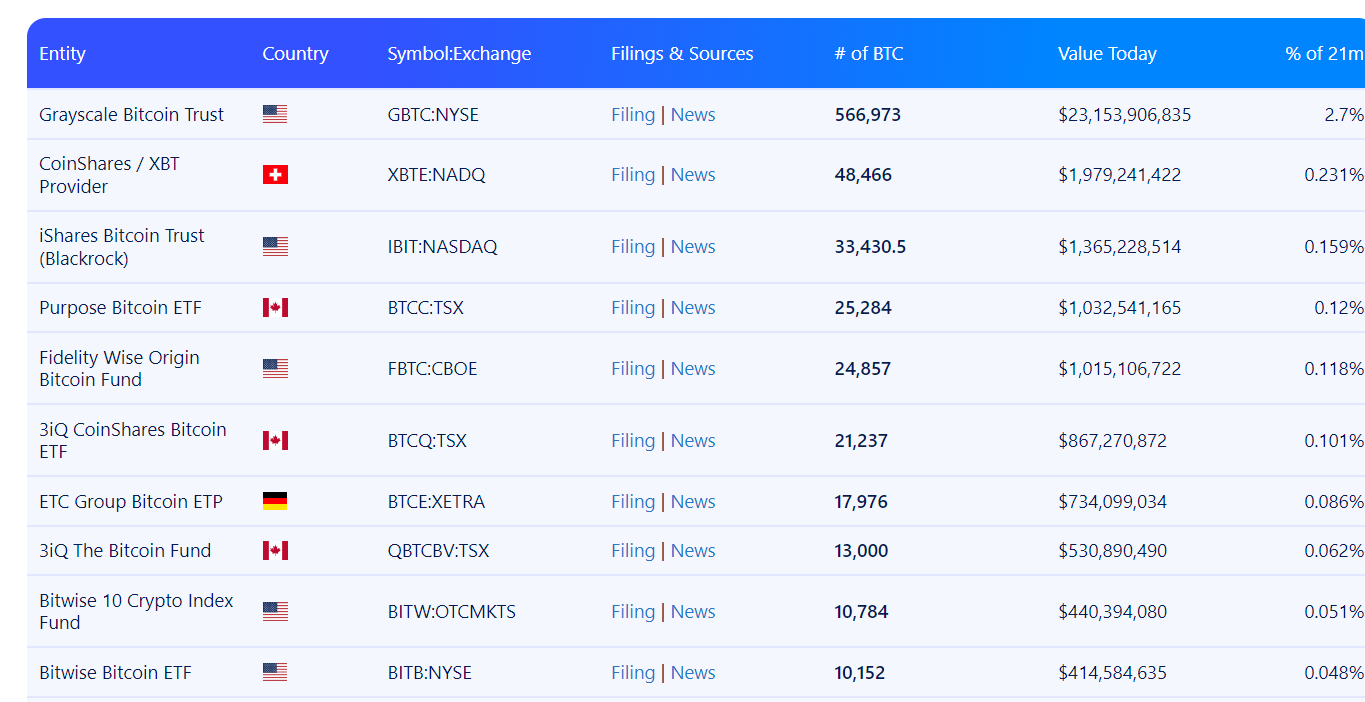Open News for Bitwise 10 Crypto Index Fund
This screenshot has height=702, width=1365.
[x=693, y=612]
